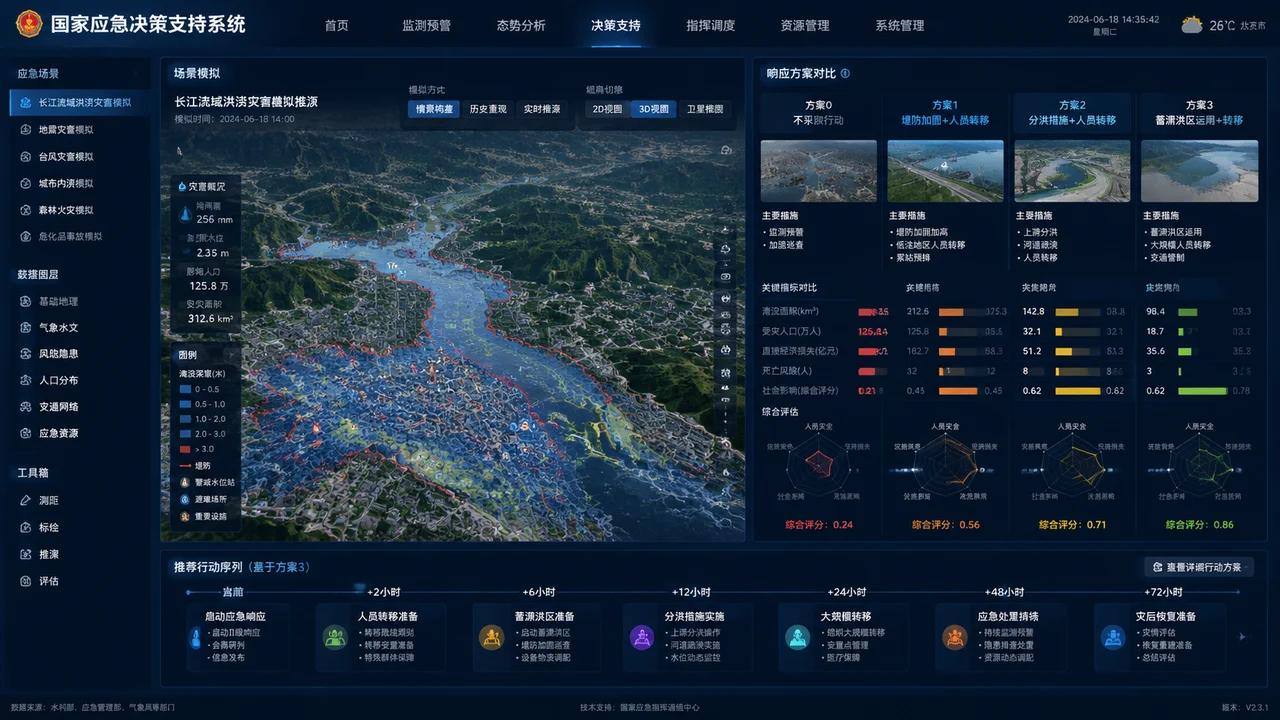This screenshot has height=720, width=1280.
Task: Click the detailed action plan button
Action: [1198, 567]
